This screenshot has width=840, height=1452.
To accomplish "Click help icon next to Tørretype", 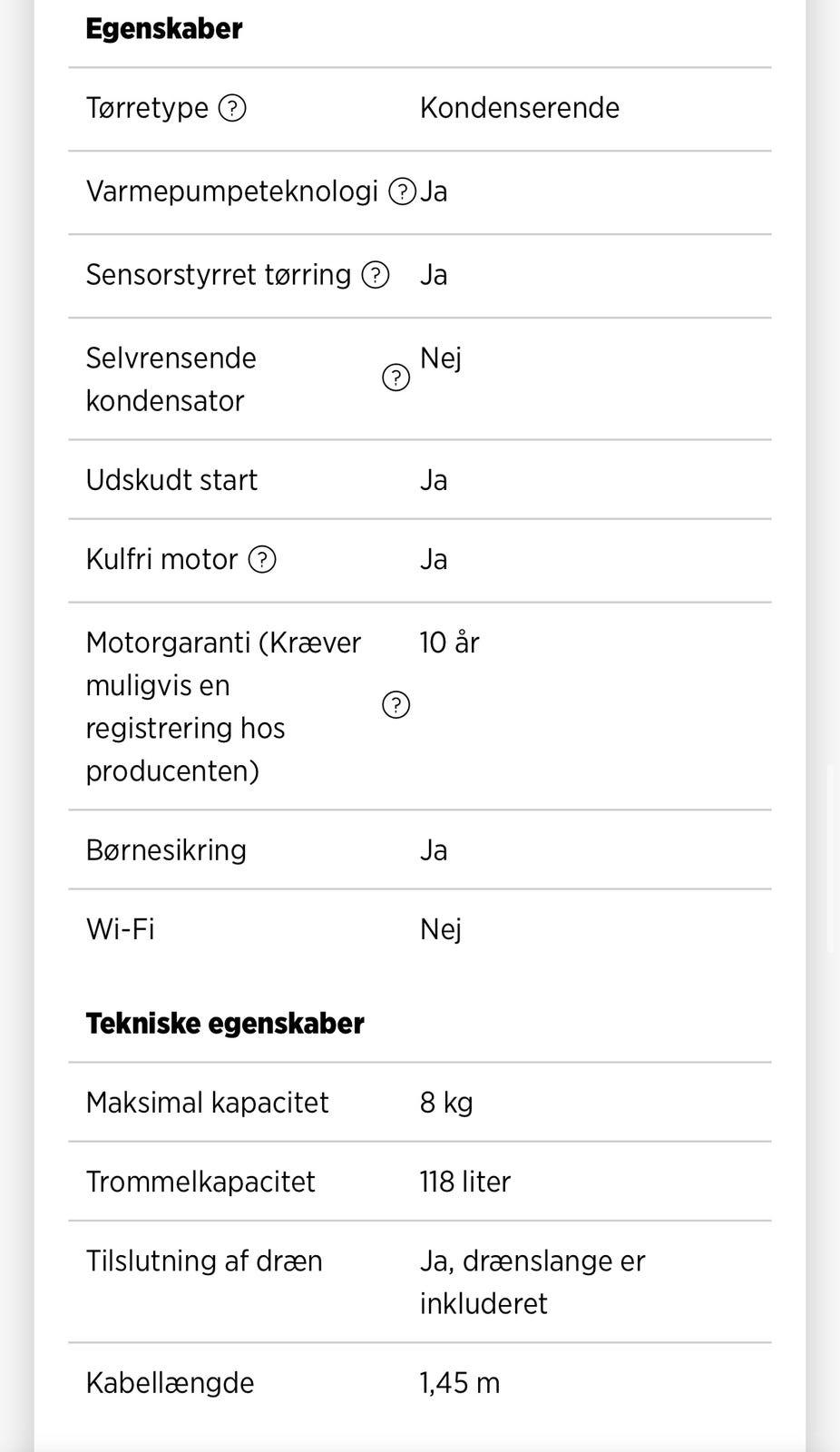I will (233, 109).
